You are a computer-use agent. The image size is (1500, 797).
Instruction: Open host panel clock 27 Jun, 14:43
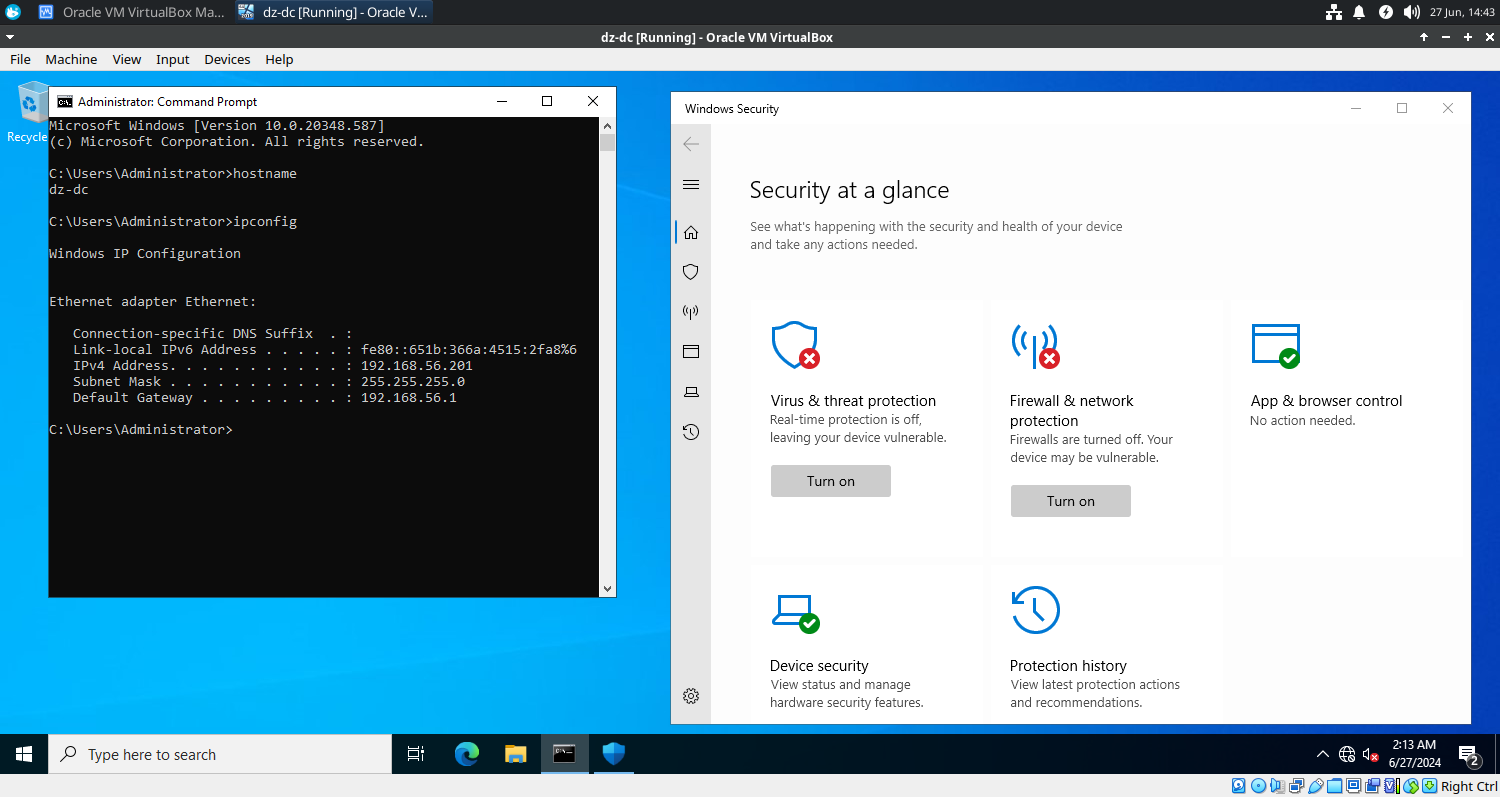pyautogui.click(x=1462, y=12)
